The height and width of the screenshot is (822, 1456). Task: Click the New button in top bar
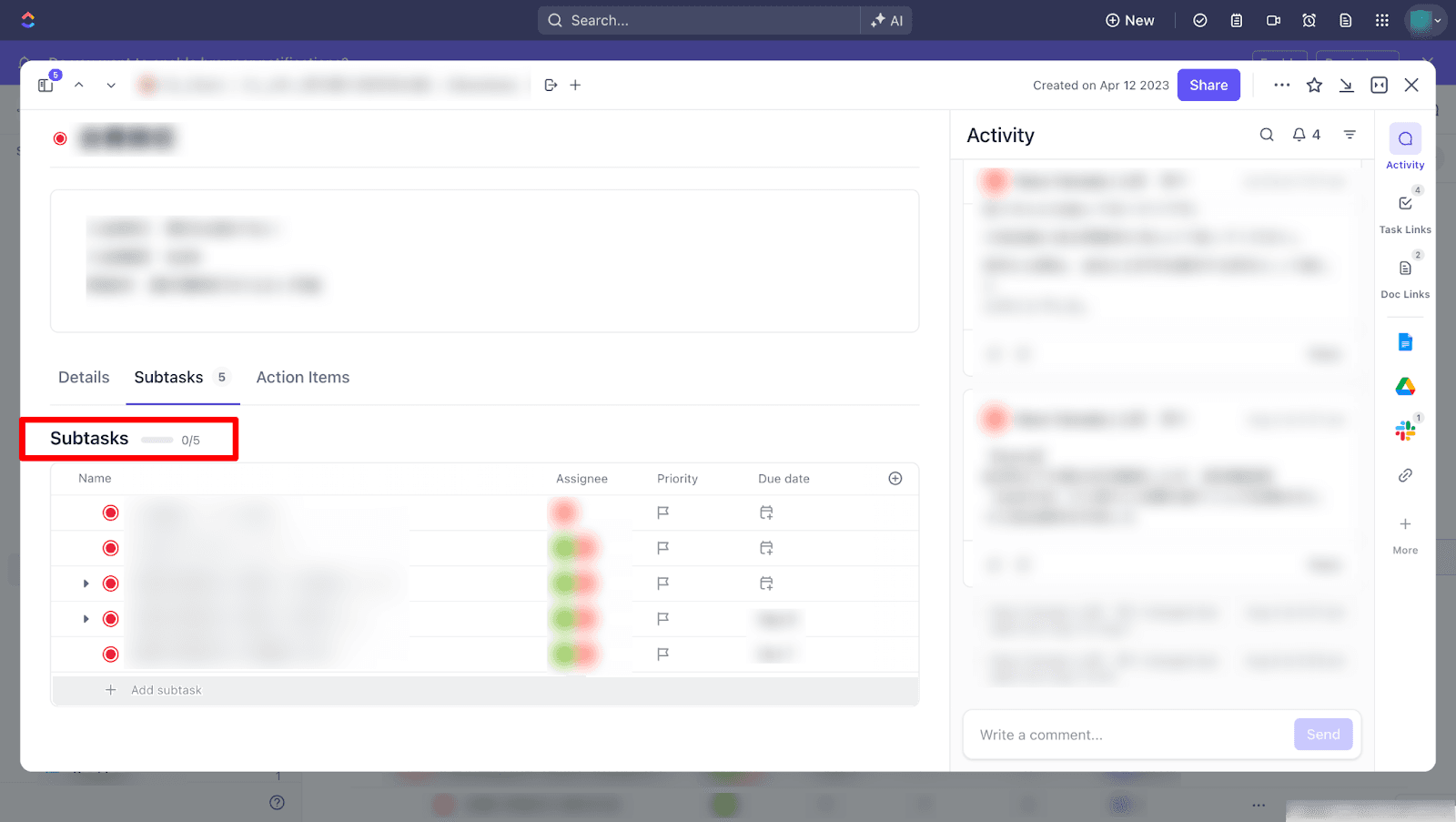(x=1129, y=20)
